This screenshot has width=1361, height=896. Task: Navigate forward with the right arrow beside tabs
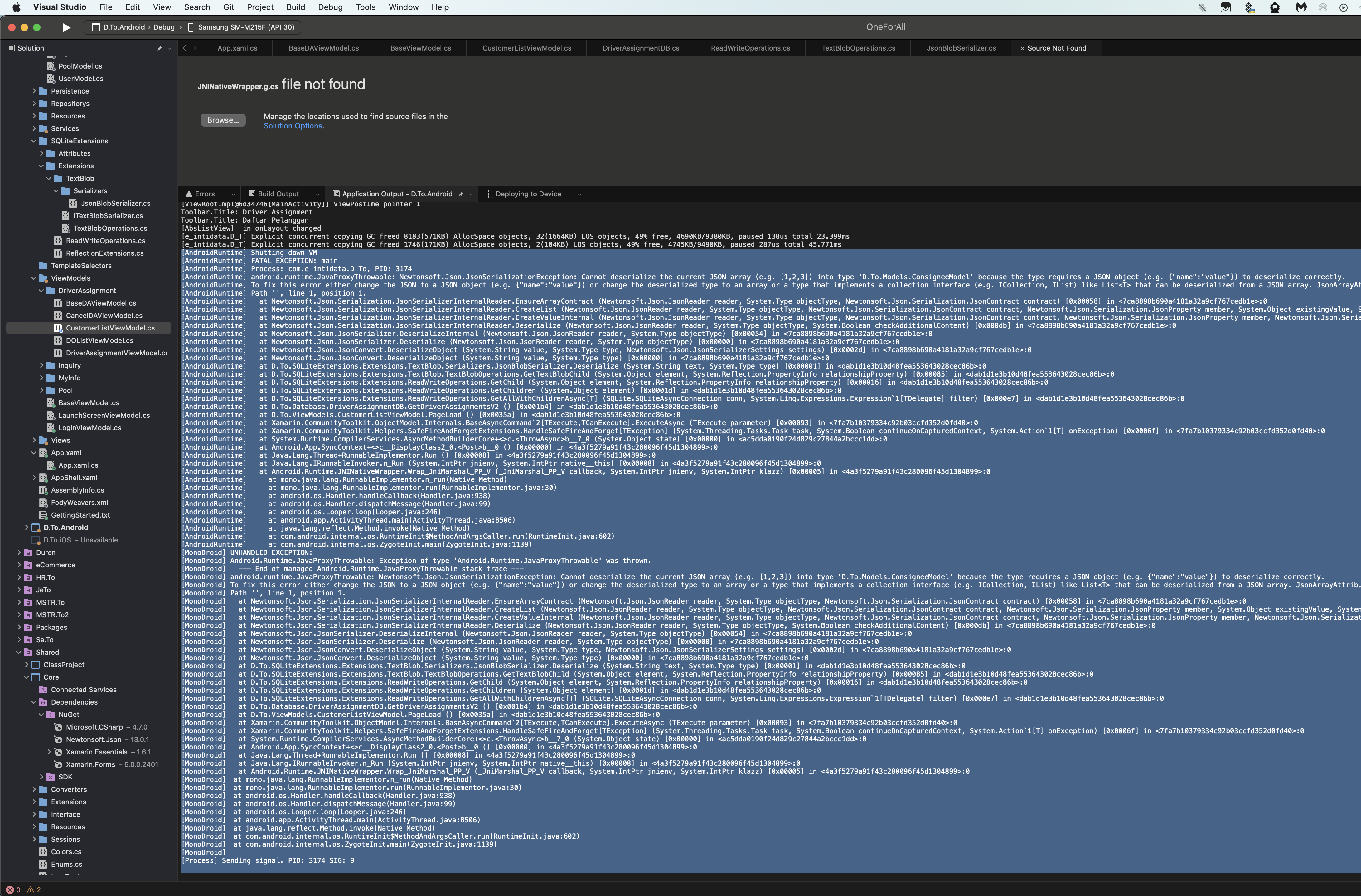(194, 48)
